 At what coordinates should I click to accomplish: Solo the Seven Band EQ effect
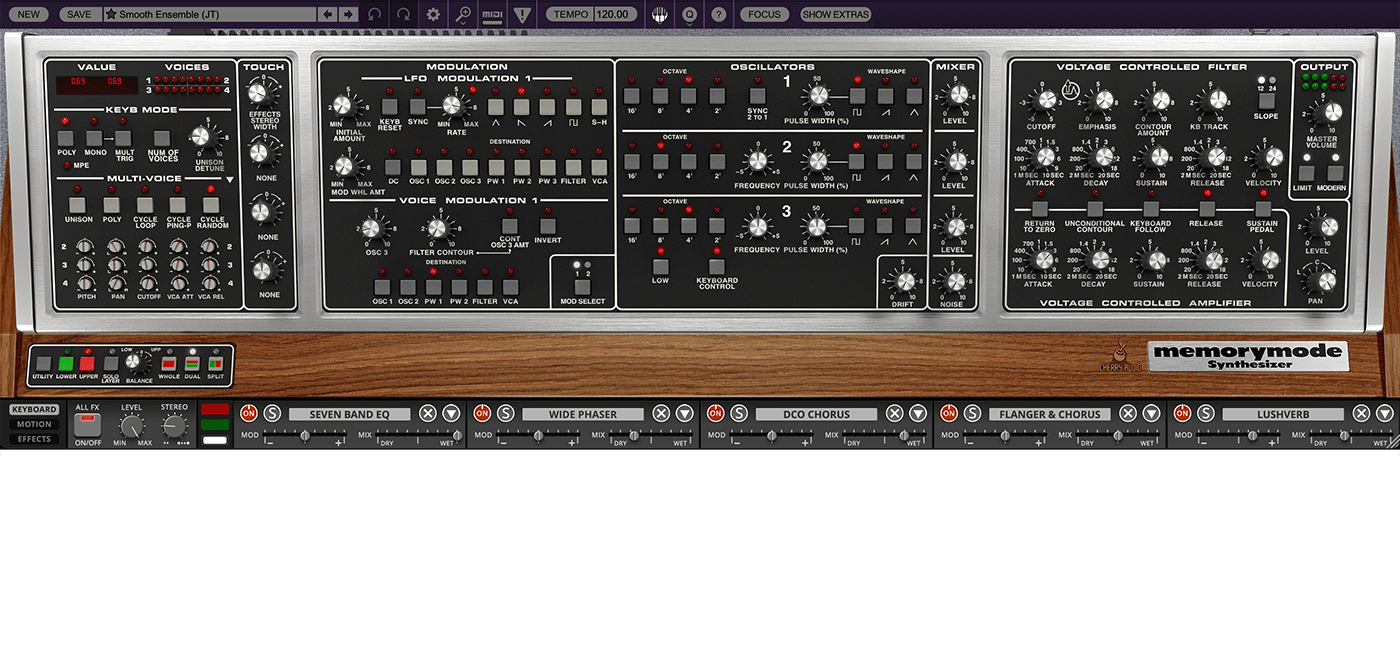point(272,413)
